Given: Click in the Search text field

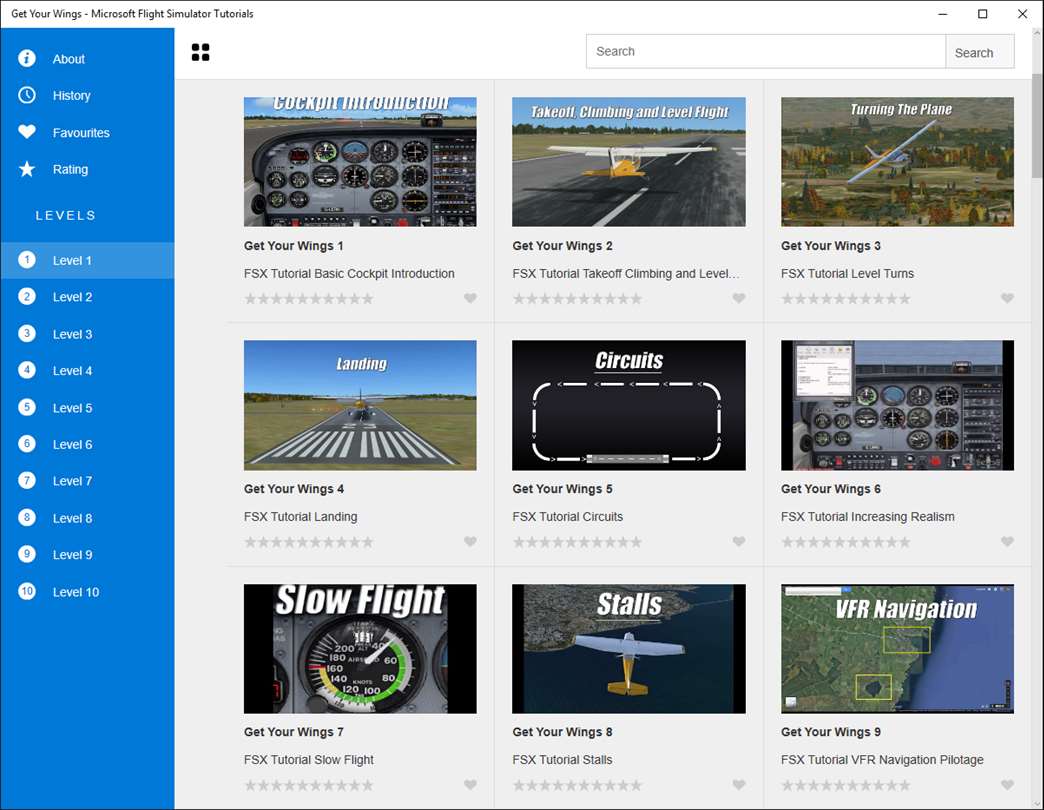Looking at the screenshot, I should (x=766, y=52).
